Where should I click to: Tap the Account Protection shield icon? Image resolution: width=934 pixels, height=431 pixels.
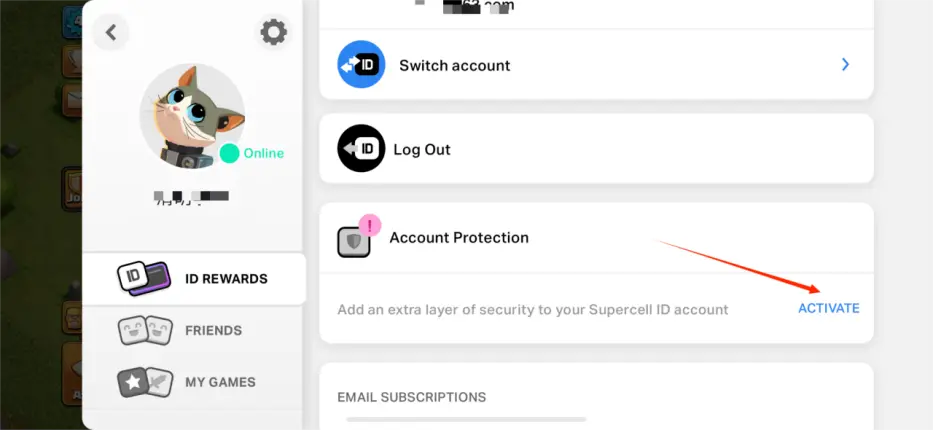[x=354, y=242]
